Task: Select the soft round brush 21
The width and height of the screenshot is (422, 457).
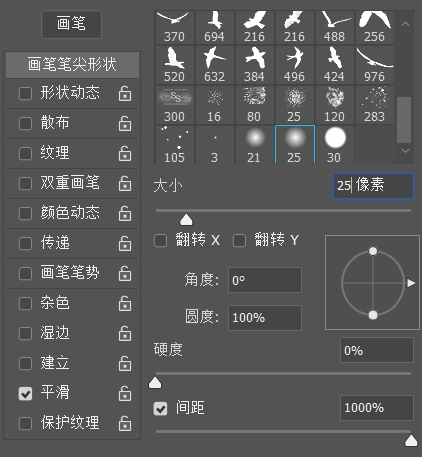Action: click(x=255, y=145)
